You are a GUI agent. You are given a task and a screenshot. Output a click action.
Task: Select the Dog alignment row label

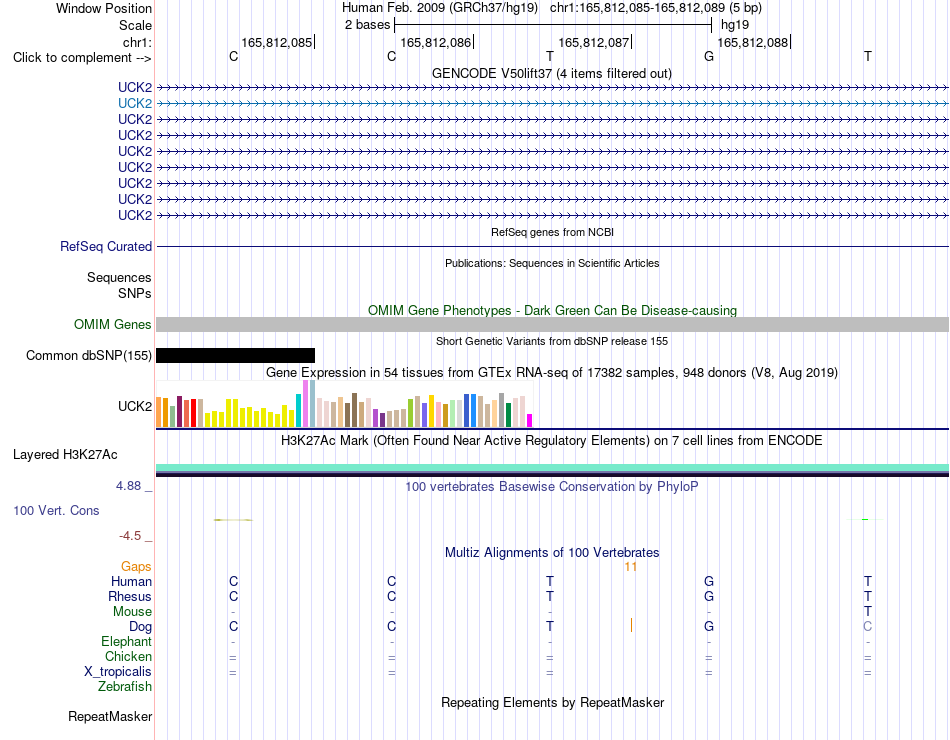[140, 627]
